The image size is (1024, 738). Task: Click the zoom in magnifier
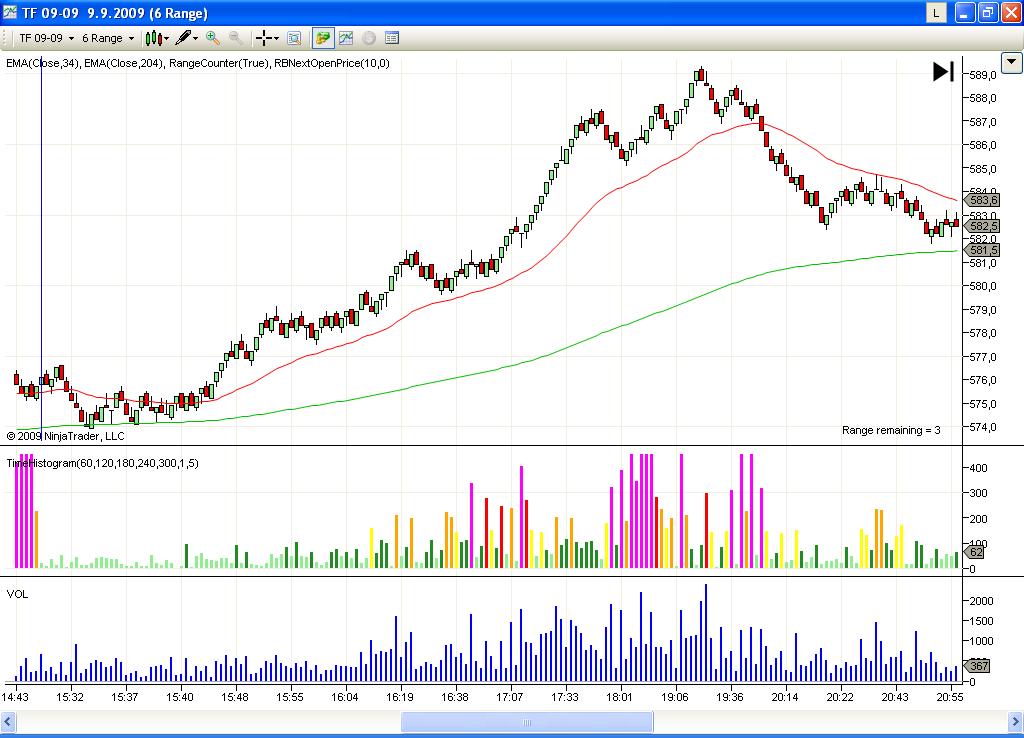click(x=212, y=38)
